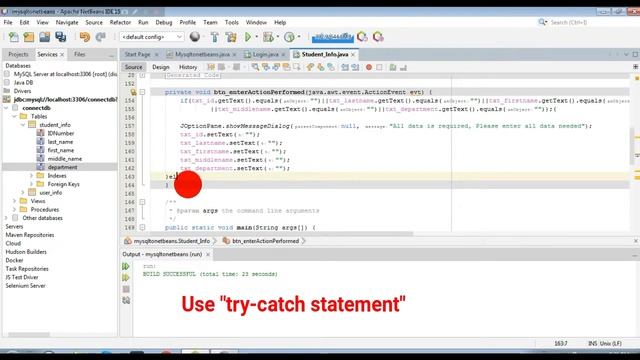
Task: Click the memory usage bar in toolbar
Action: pyautogui.click(x=333, y=37)
